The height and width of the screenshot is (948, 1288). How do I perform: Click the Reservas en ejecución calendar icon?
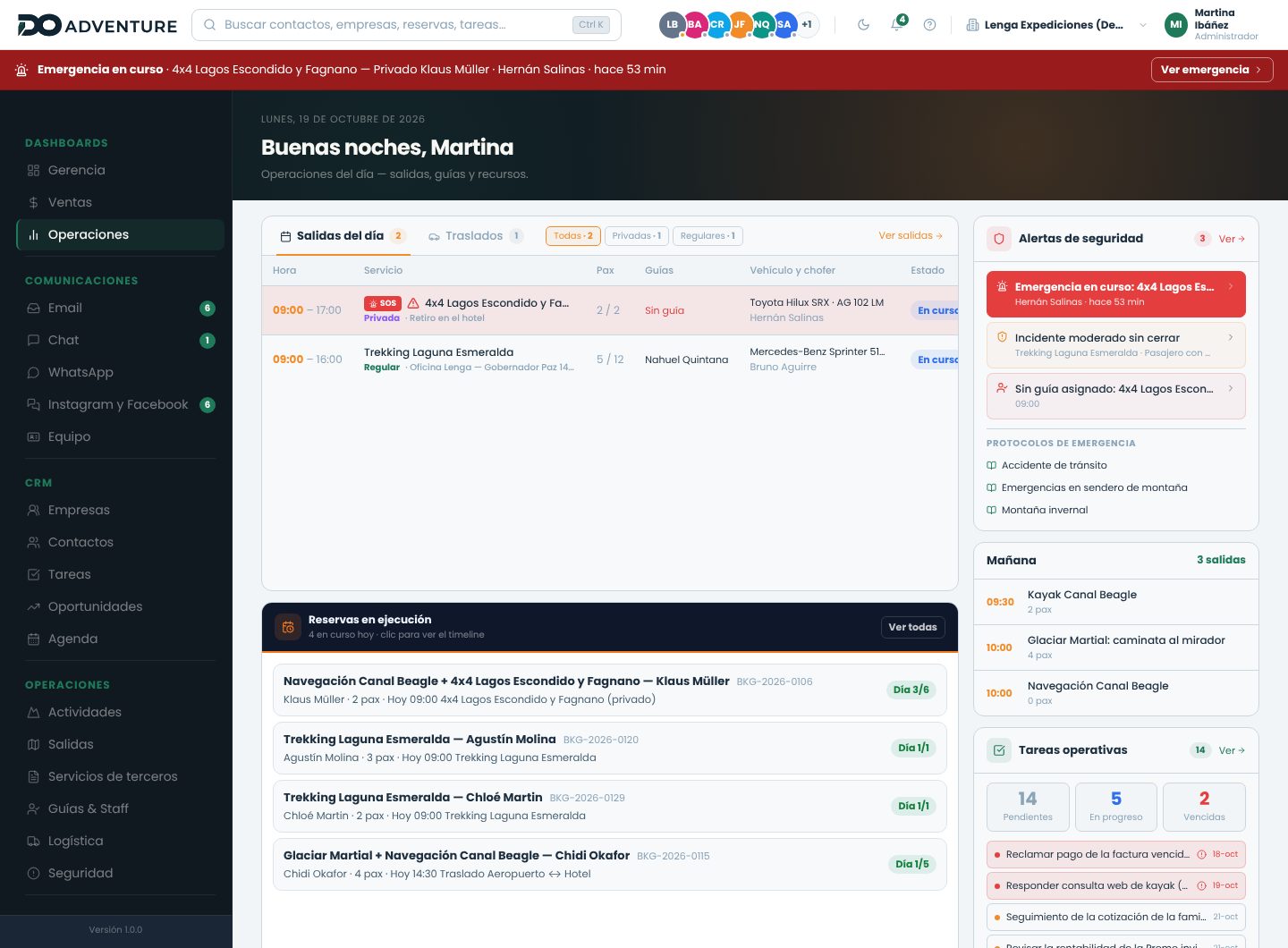coord(288,627)
